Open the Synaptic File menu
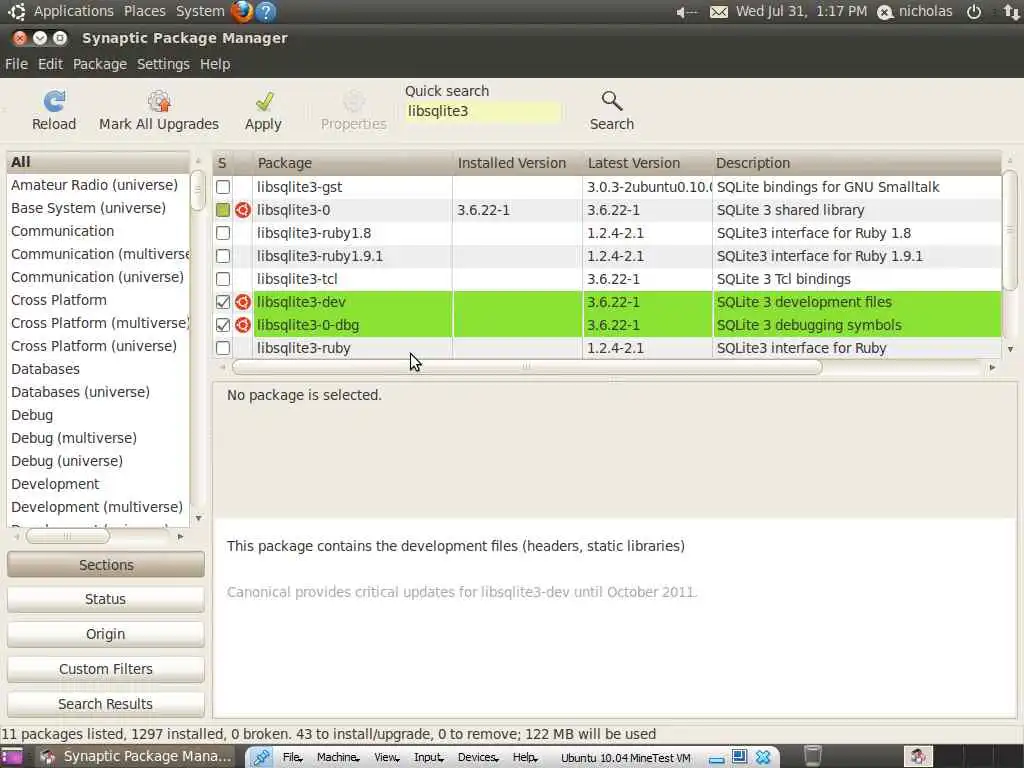 pos(16,64)
